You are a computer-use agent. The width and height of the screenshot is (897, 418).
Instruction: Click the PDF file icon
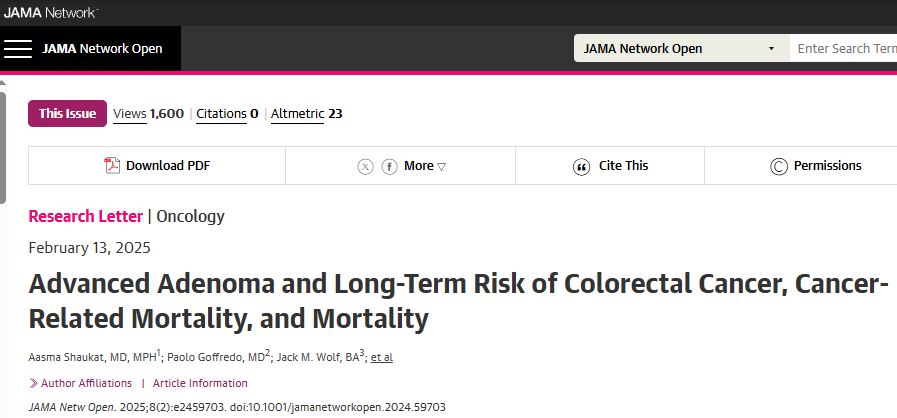[112, 166]
